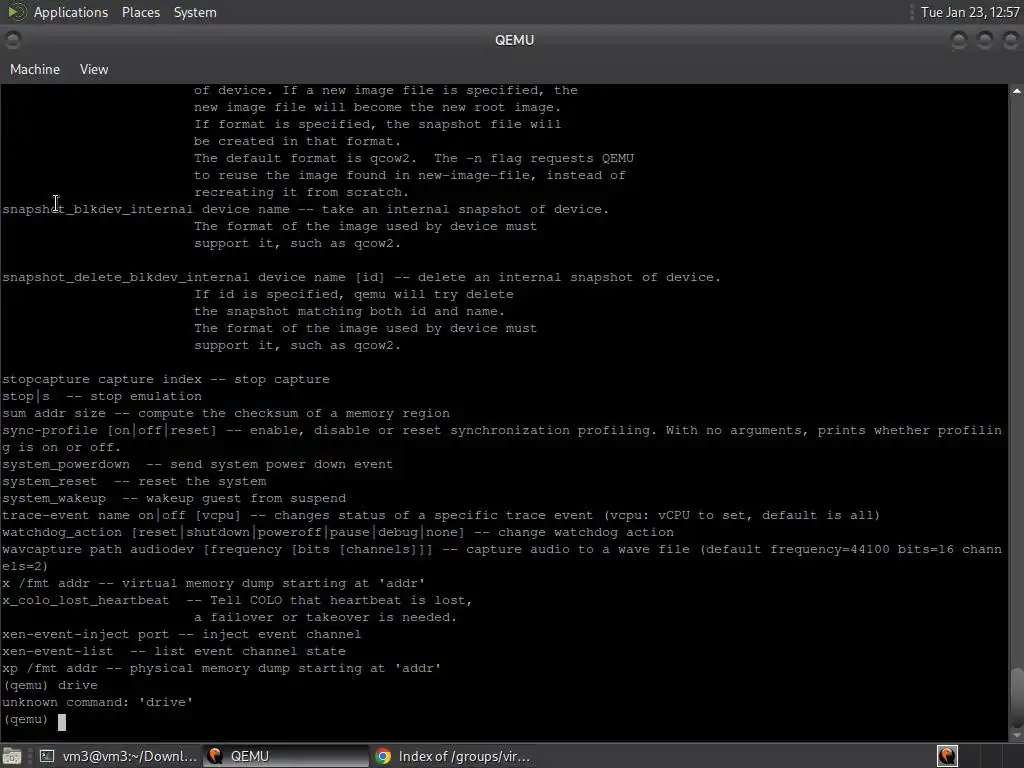Switch to the vm3@vm3 terminal taskbar item
1024x768 pixels.
tap(119, 756)
